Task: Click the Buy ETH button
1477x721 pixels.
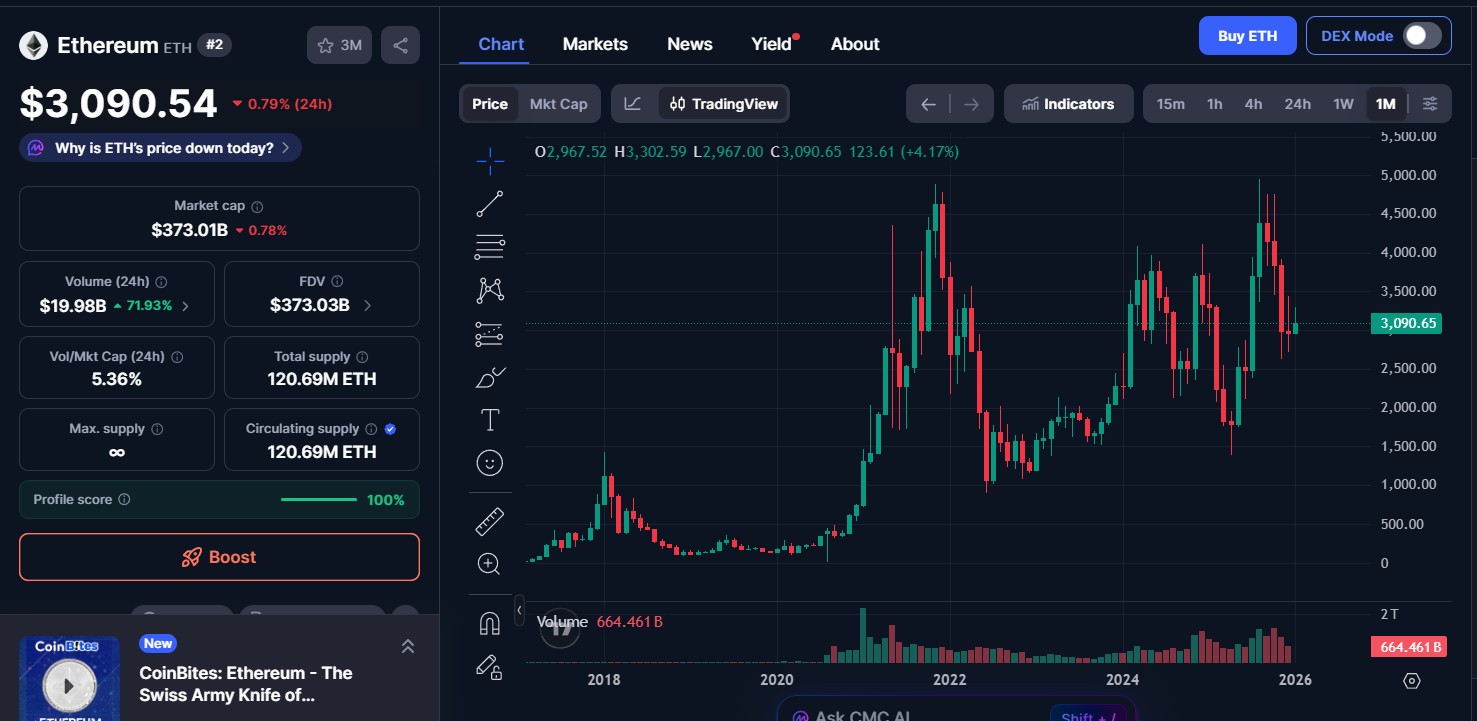Action: coord(1247,35)
